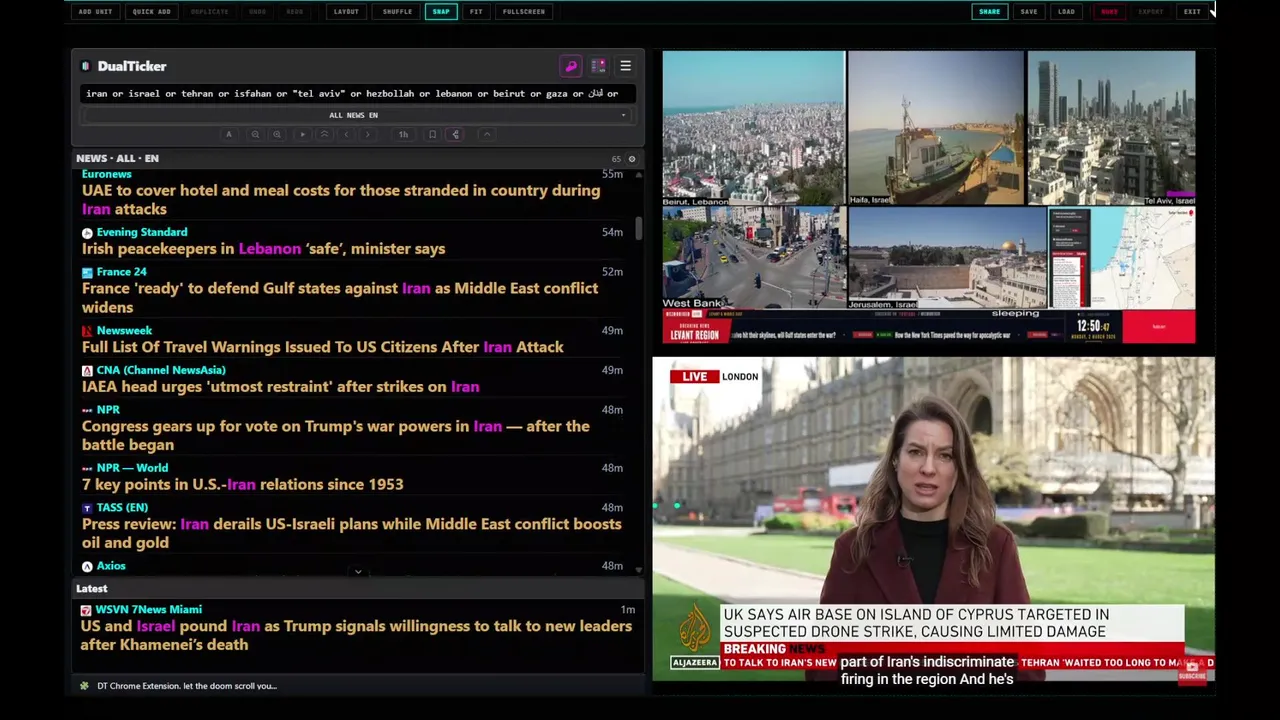Toggle the FIT button in top toolbar
The height and width of the screenshot is (720, 1280).
point(476,12)
